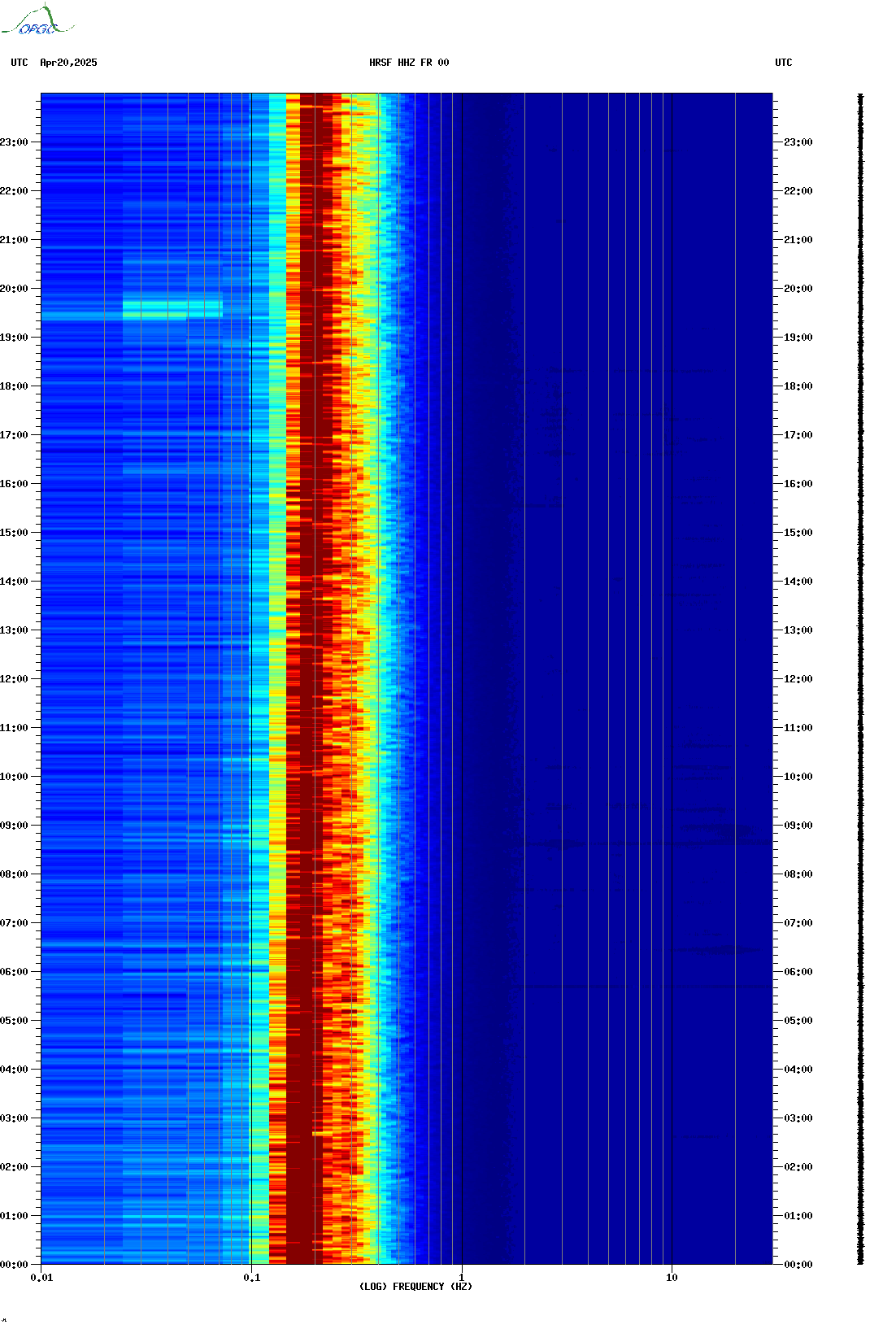Click the UTC label beside the date
This screenshot has height=1329, width=896.
coord(20,63)
